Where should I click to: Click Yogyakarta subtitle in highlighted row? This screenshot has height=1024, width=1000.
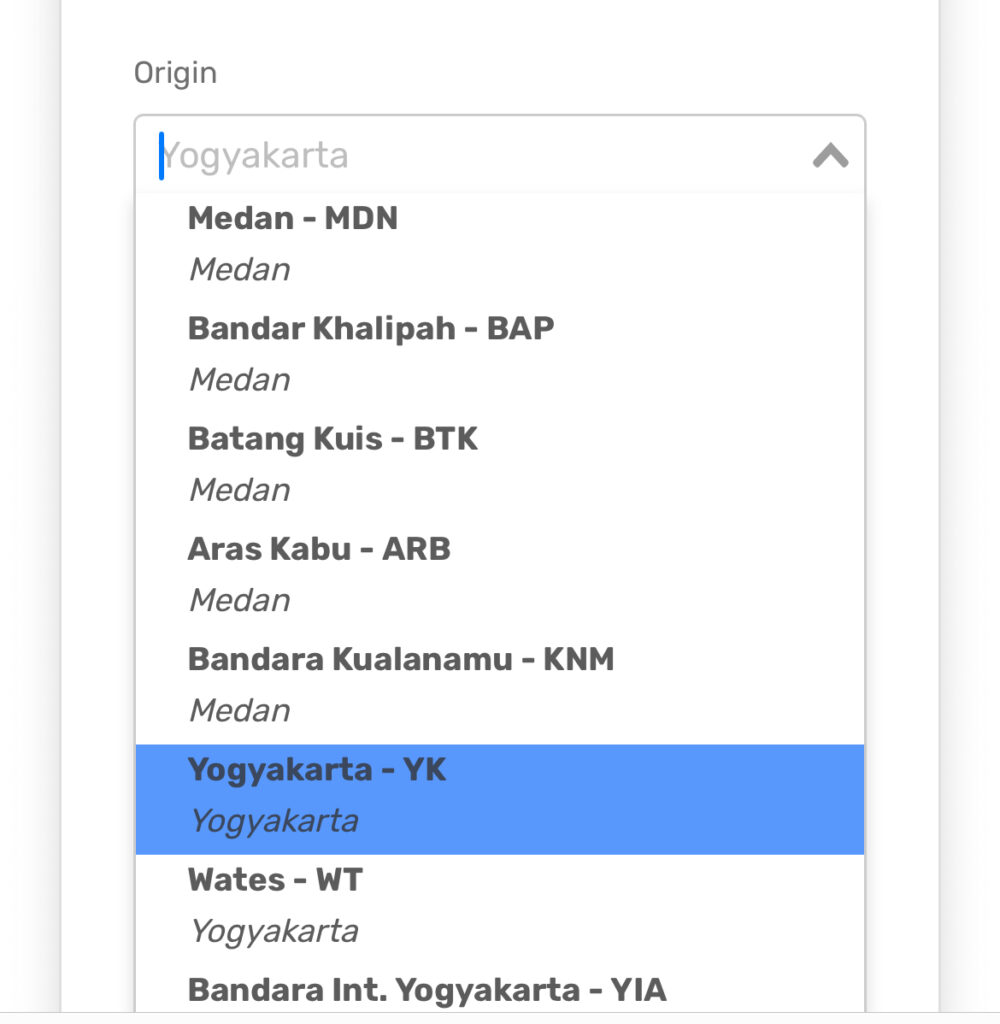pos(274,822)
